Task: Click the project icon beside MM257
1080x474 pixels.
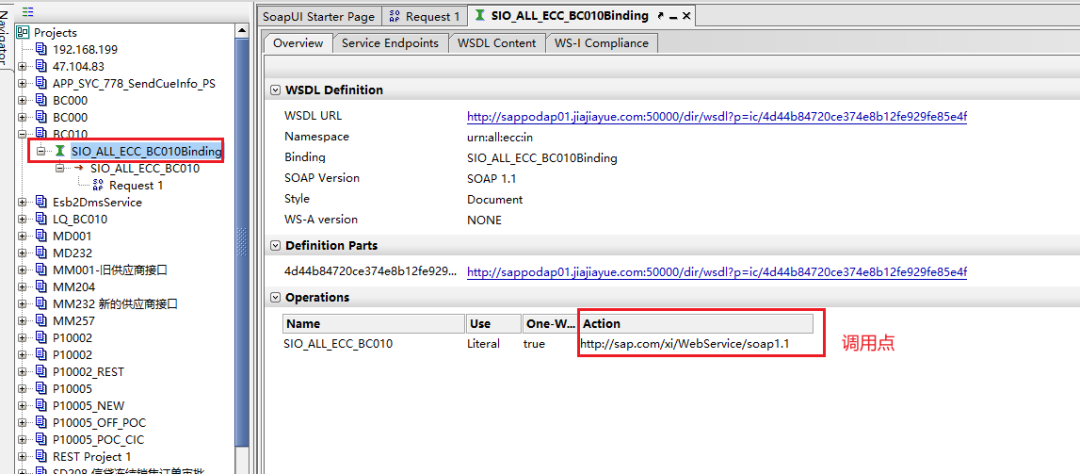Action: coord(41,321)
